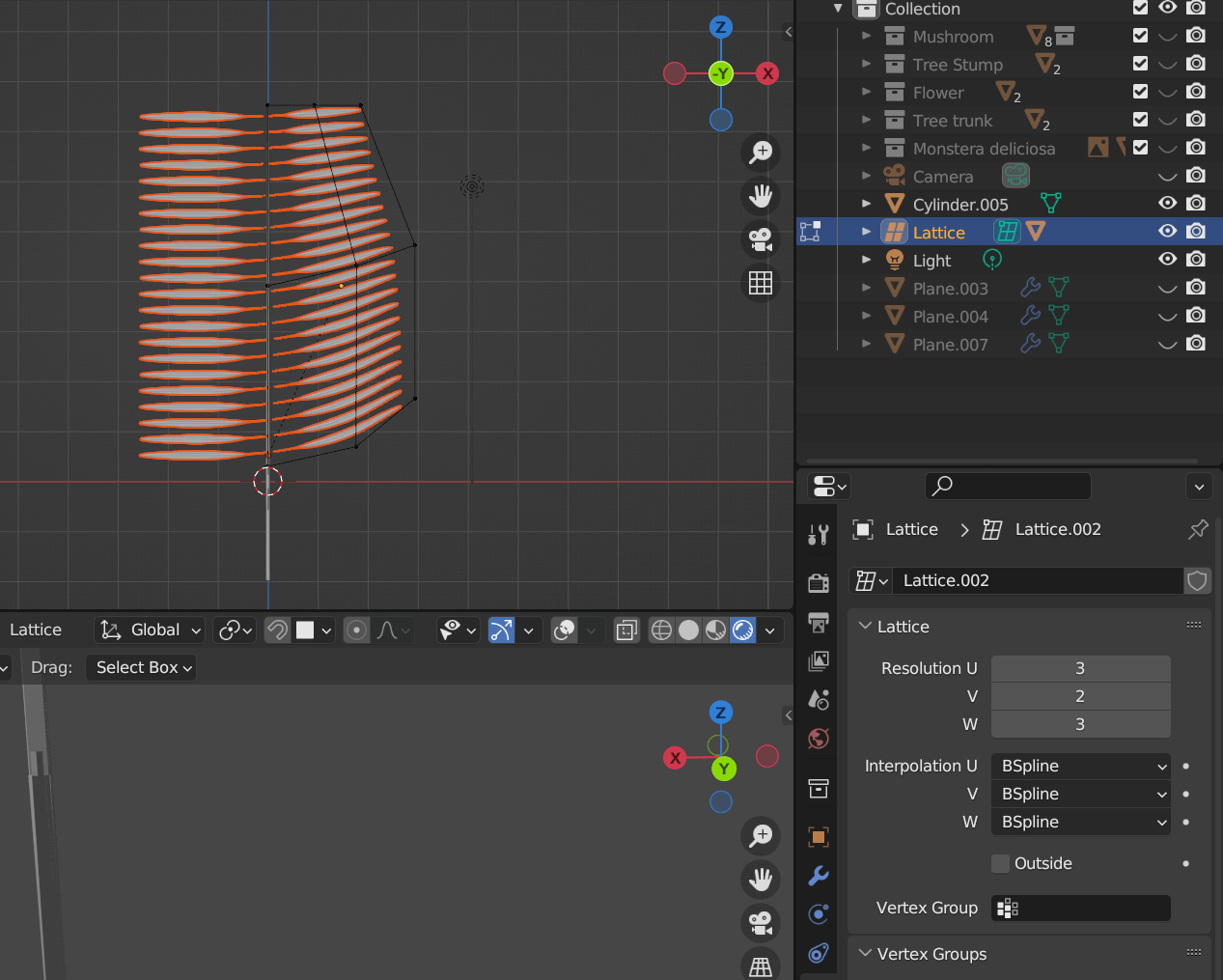
Task: Toggle camera view in the lower viewport
Action: pyautogui.click(x=761, y=923)
